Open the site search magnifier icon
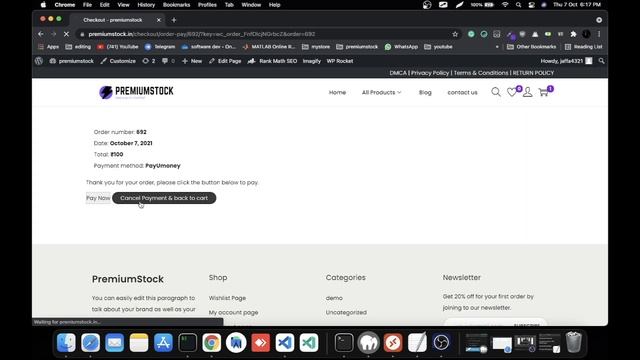Image resolution: width=640 pixels, height=360 pixels. coord(496,92)
